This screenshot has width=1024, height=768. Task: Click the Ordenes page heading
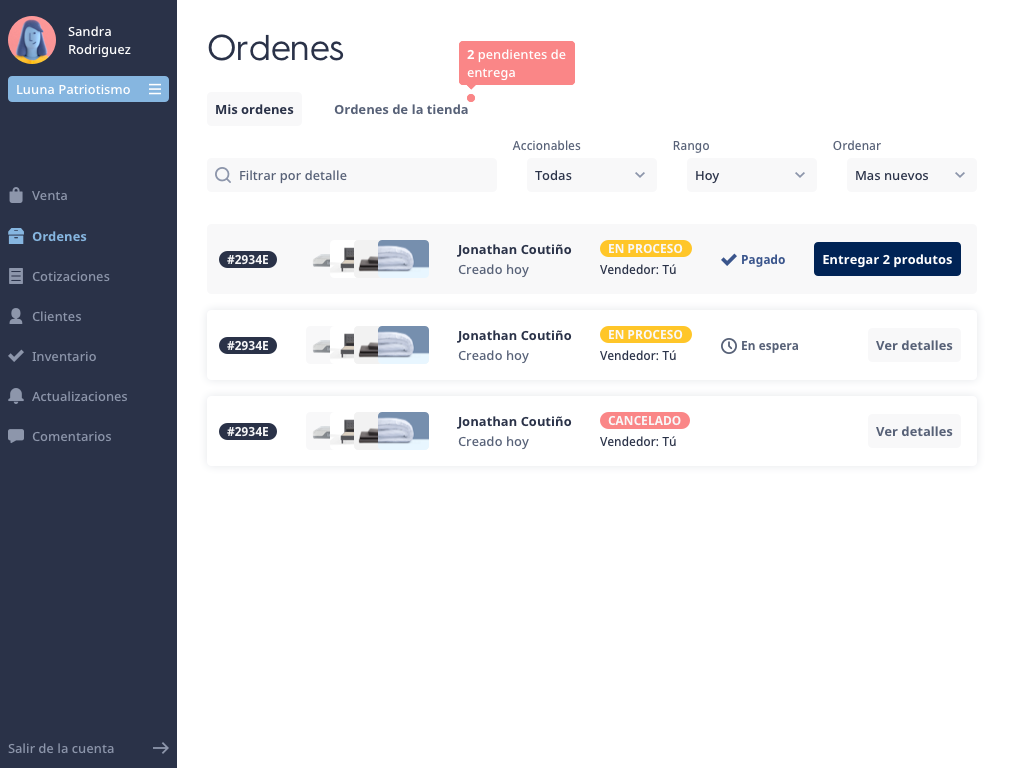coord(276,48)
